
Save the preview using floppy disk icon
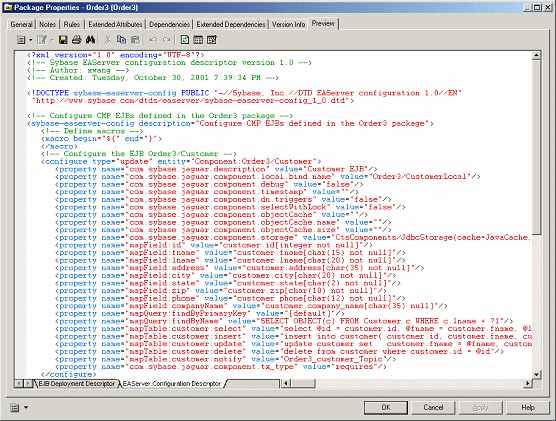[63, 40]
